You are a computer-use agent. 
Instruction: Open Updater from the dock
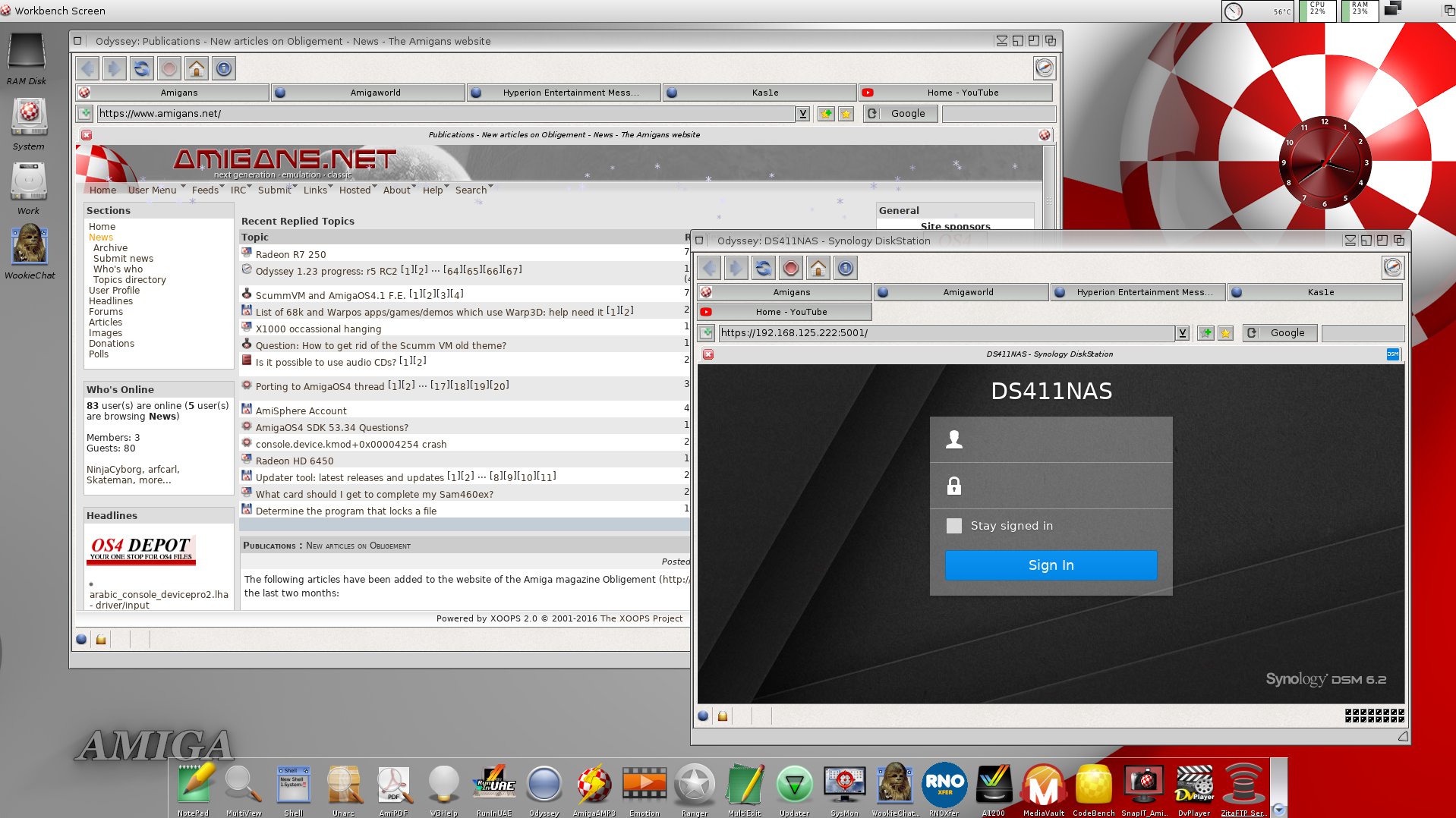point(795,785)
